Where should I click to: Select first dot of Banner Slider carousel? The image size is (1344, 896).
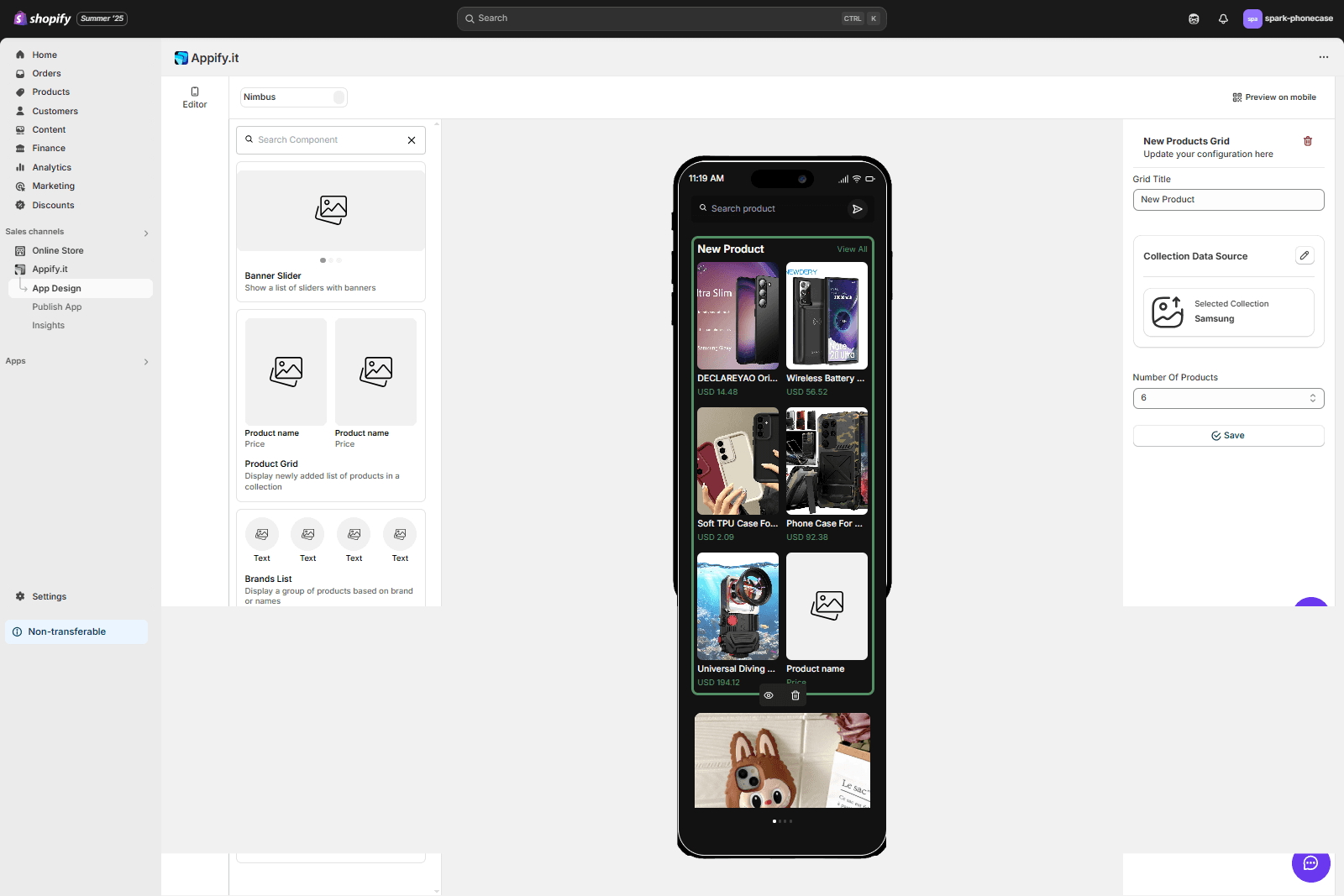pyautogui.click(x=323, y=260)
